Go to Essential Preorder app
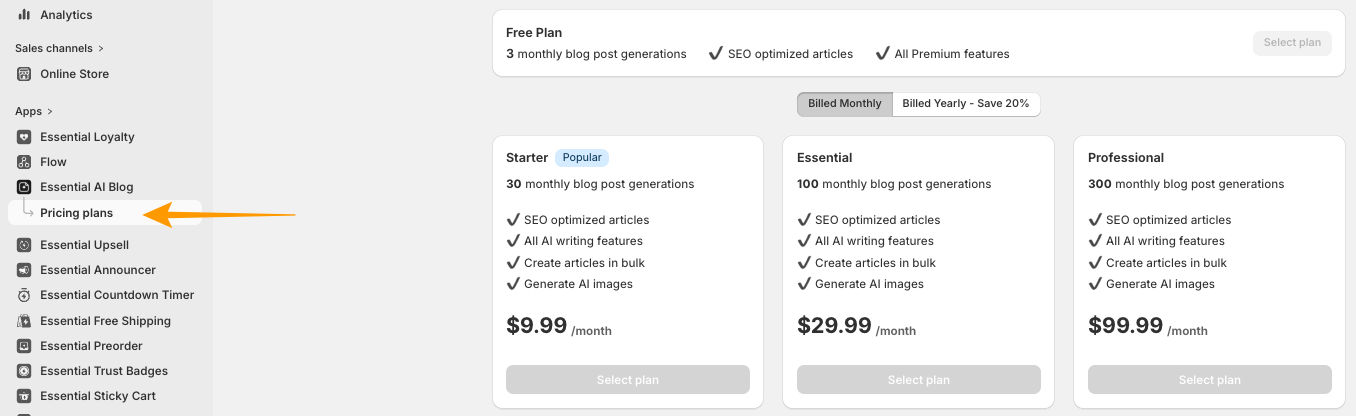1356x416 pixels. 91,346
